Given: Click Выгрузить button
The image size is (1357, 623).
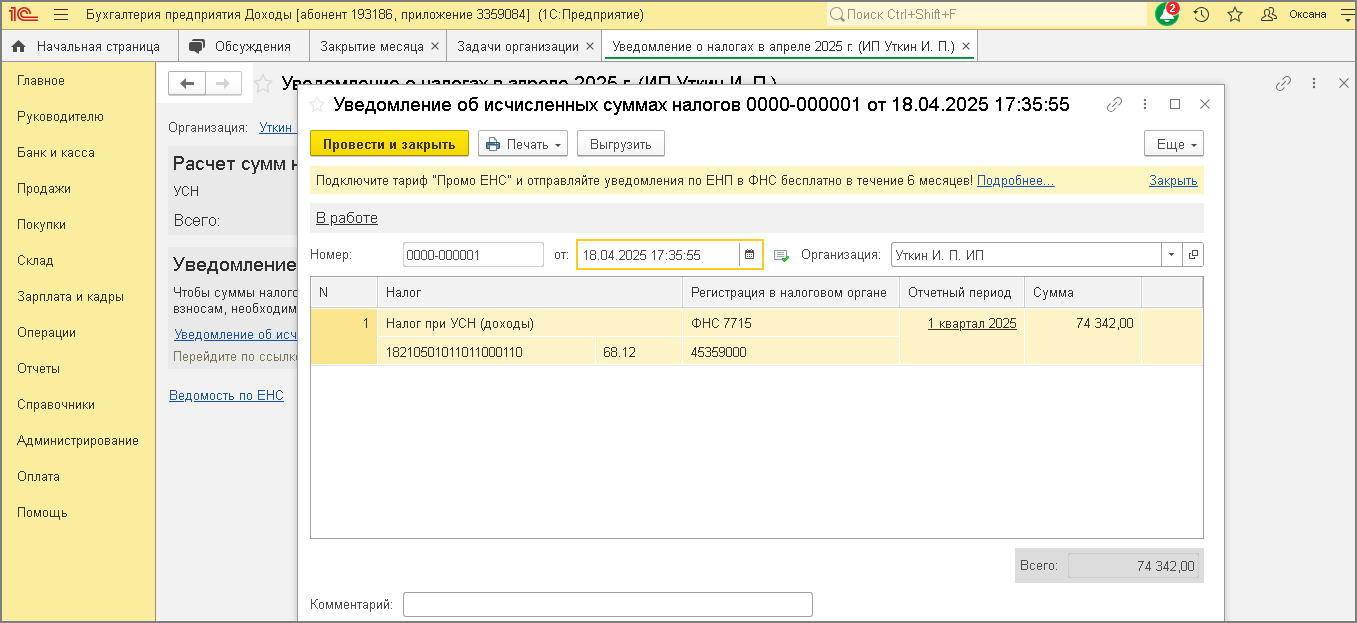Looking at the screenshot, I should (620, 144).
